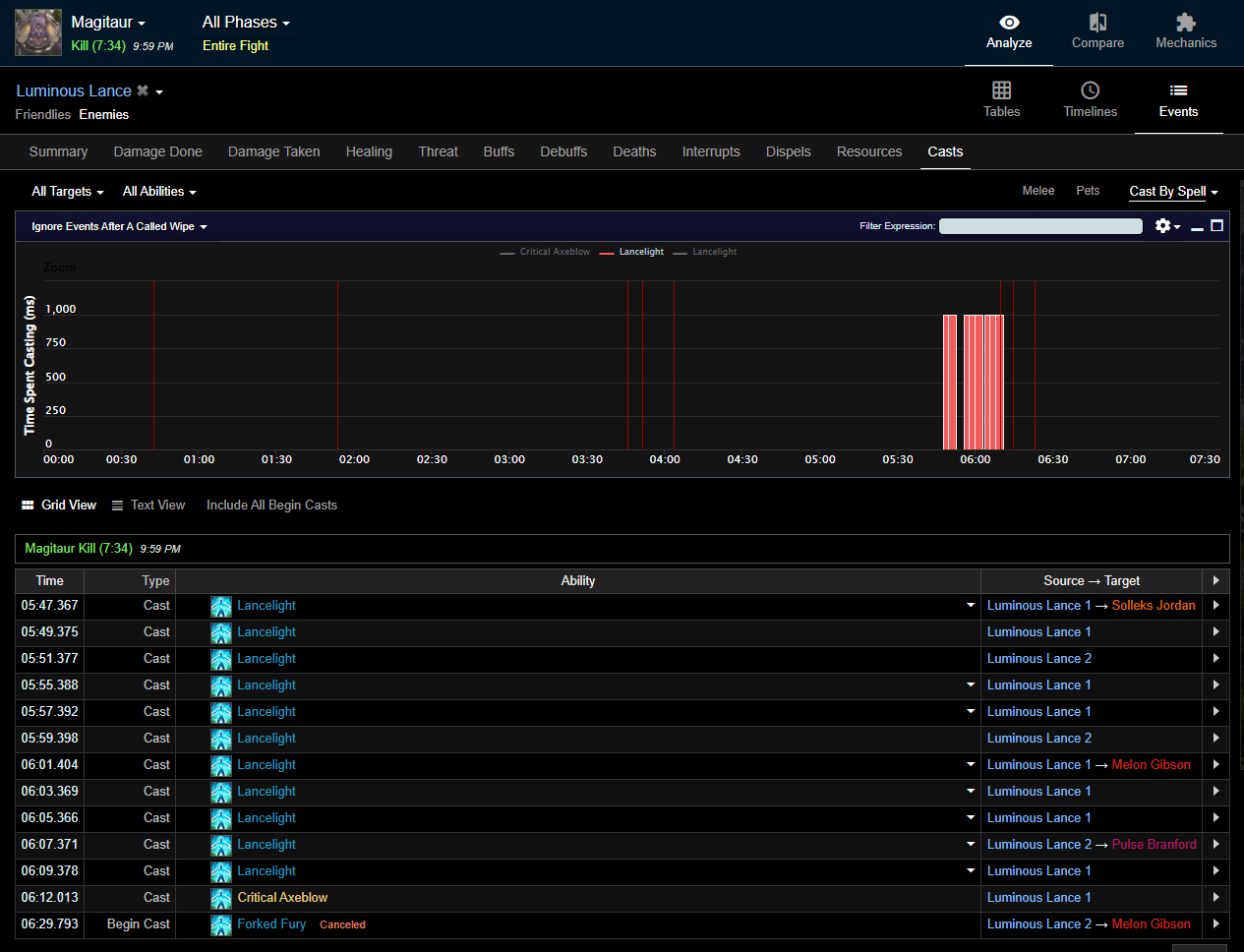
Task: Switch to Friendlies view
Action: pos(43,115)
